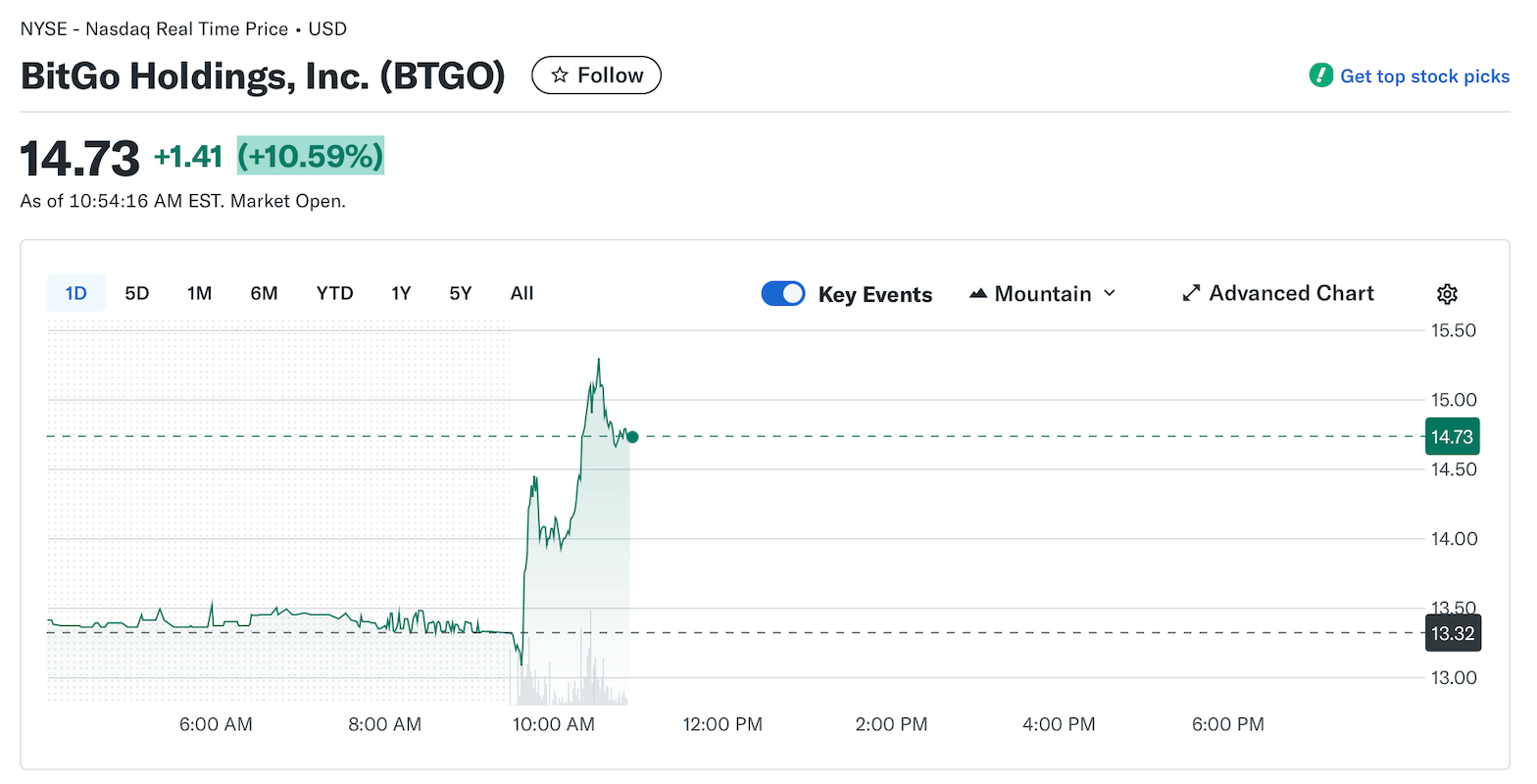This screenshot has height=784, width=1537.
Task: Select the 1Y range tab
Action: (401, 293)
